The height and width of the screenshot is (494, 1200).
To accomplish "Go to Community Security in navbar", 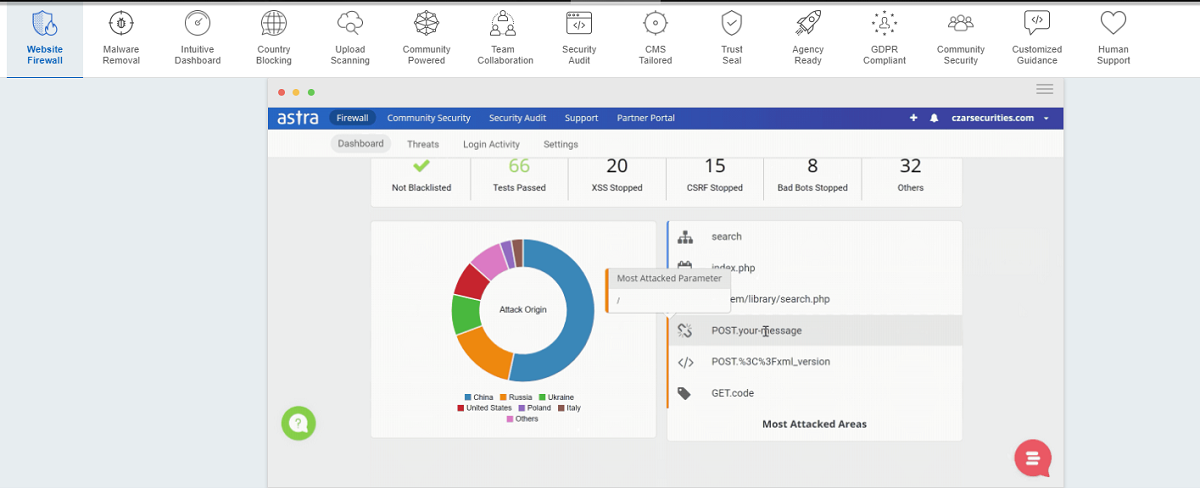I will pos(428,118).
